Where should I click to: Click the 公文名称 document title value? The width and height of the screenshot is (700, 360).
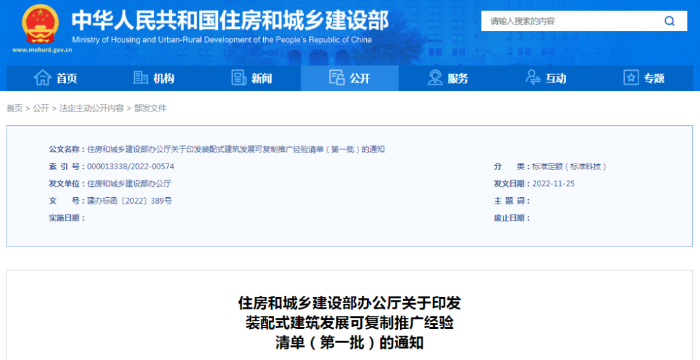tap(236, 149)
